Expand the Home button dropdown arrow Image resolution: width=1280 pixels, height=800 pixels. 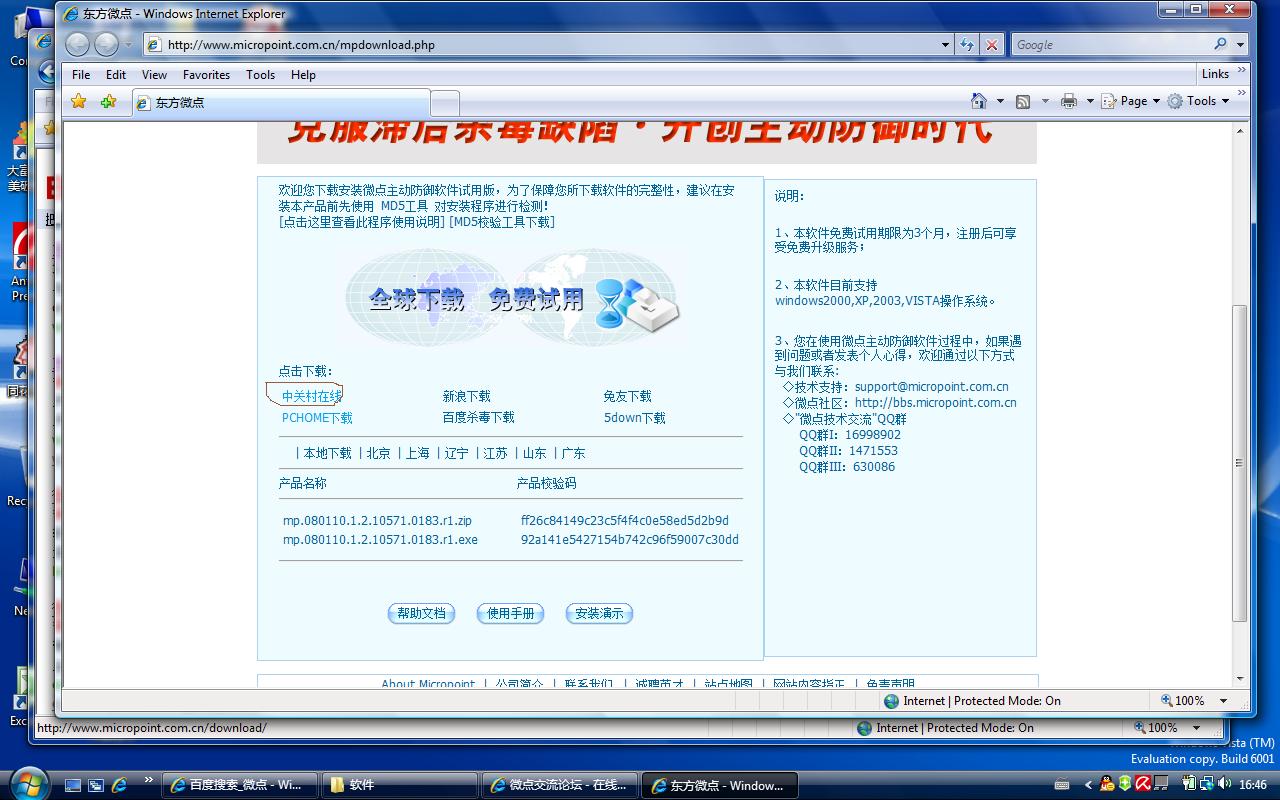coord(1000,101)
